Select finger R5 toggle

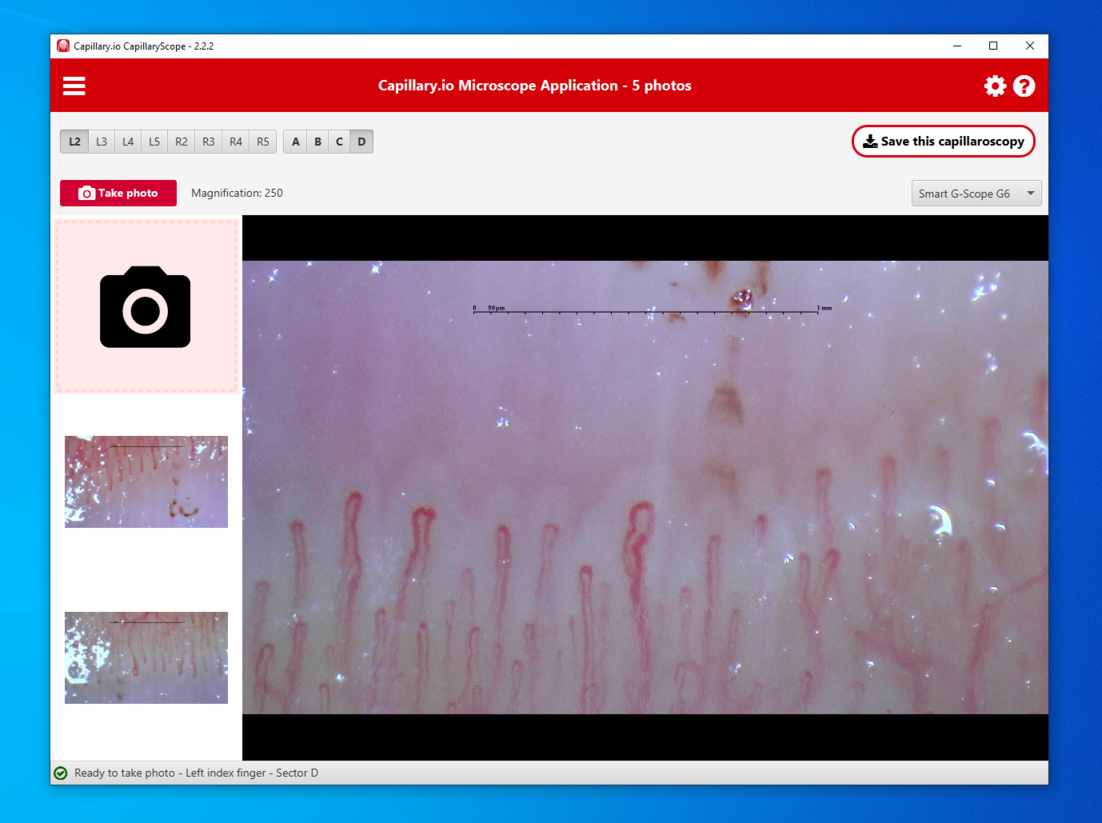[x=262, y=142]
